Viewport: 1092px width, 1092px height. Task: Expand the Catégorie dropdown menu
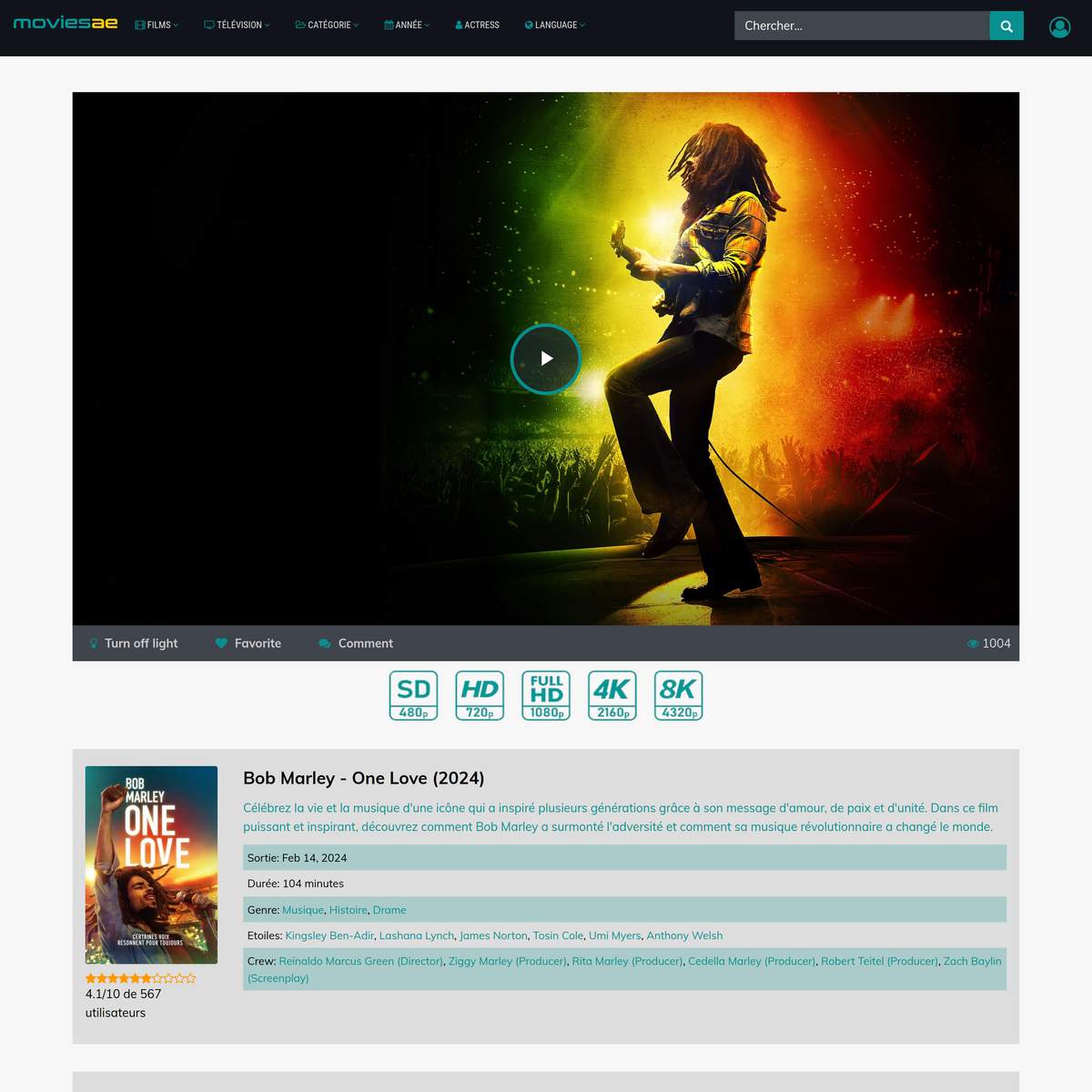point(328,25)
